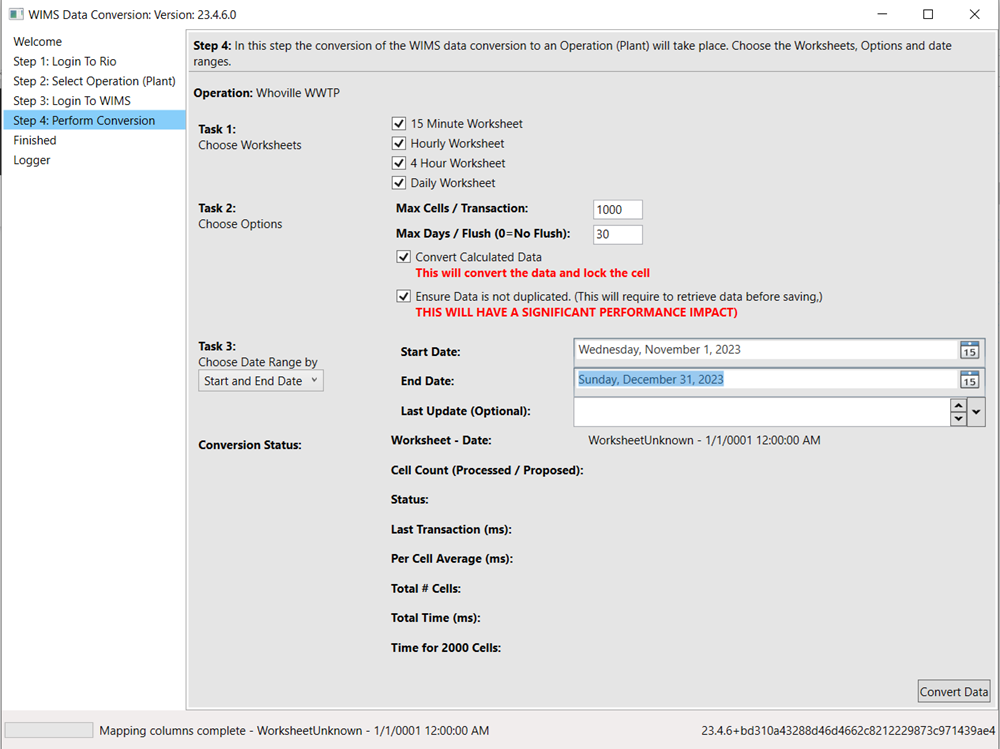
Task: Toggle the Hourly Worksheet checkbox
Action: [x=399, y=144]
